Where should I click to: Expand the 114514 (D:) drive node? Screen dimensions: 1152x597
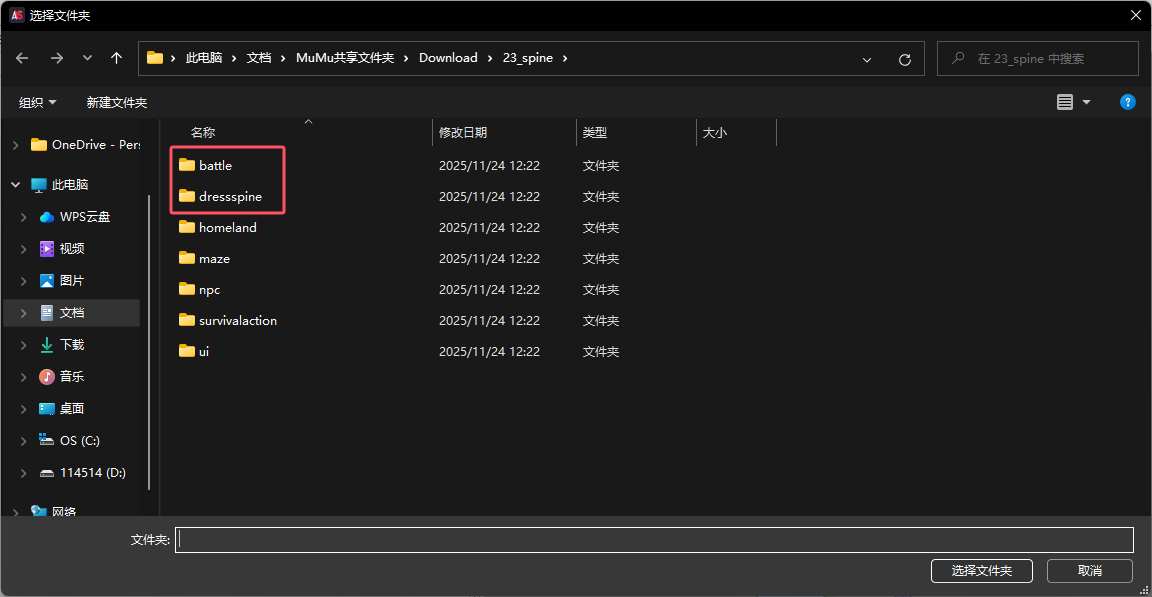pos(24,473)
